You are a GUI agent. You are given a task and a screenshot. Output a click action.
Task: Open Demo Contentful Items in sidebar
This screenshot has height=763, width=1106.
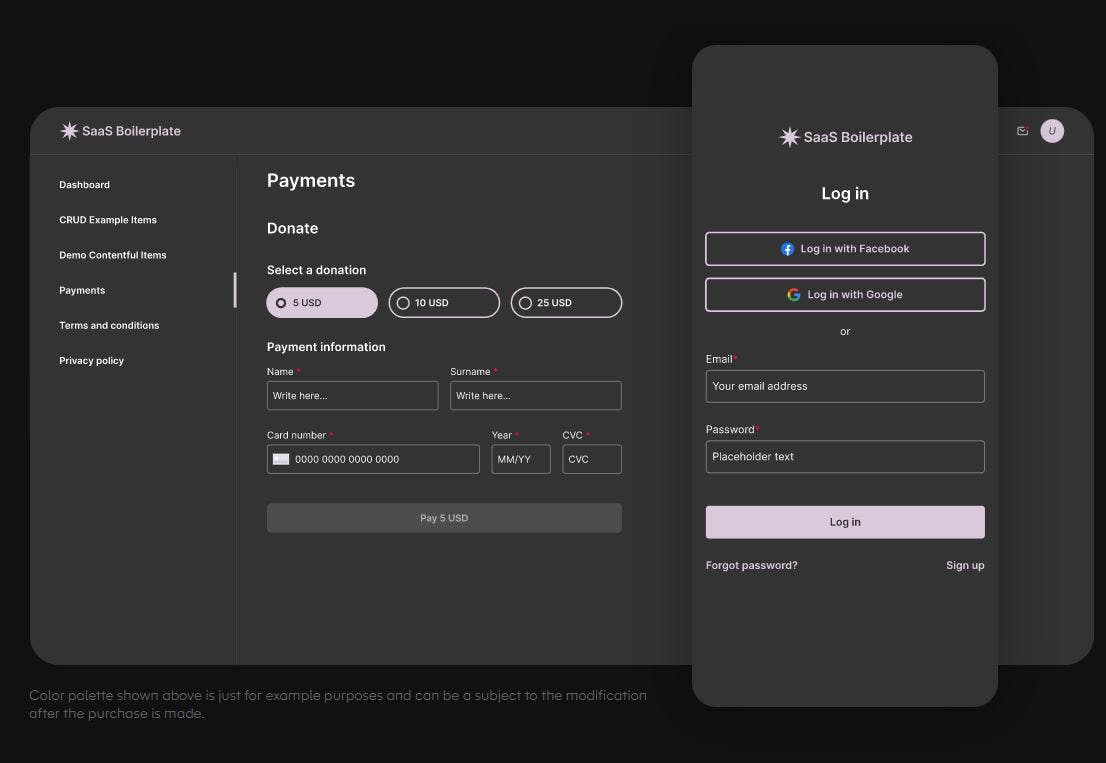(113, 255)
